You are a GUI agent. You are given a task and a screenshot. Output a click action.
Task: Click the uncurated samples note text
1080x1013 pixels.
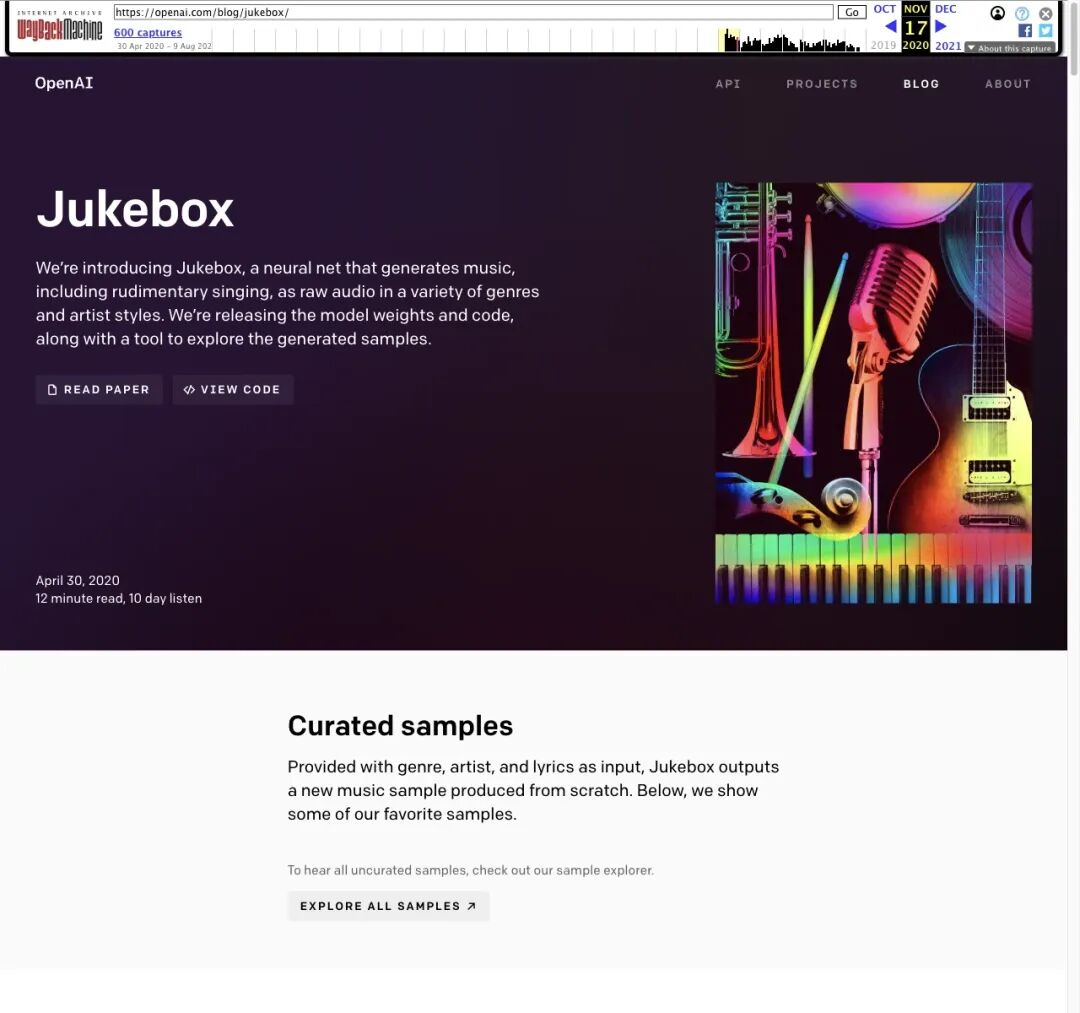click(470, 870)
